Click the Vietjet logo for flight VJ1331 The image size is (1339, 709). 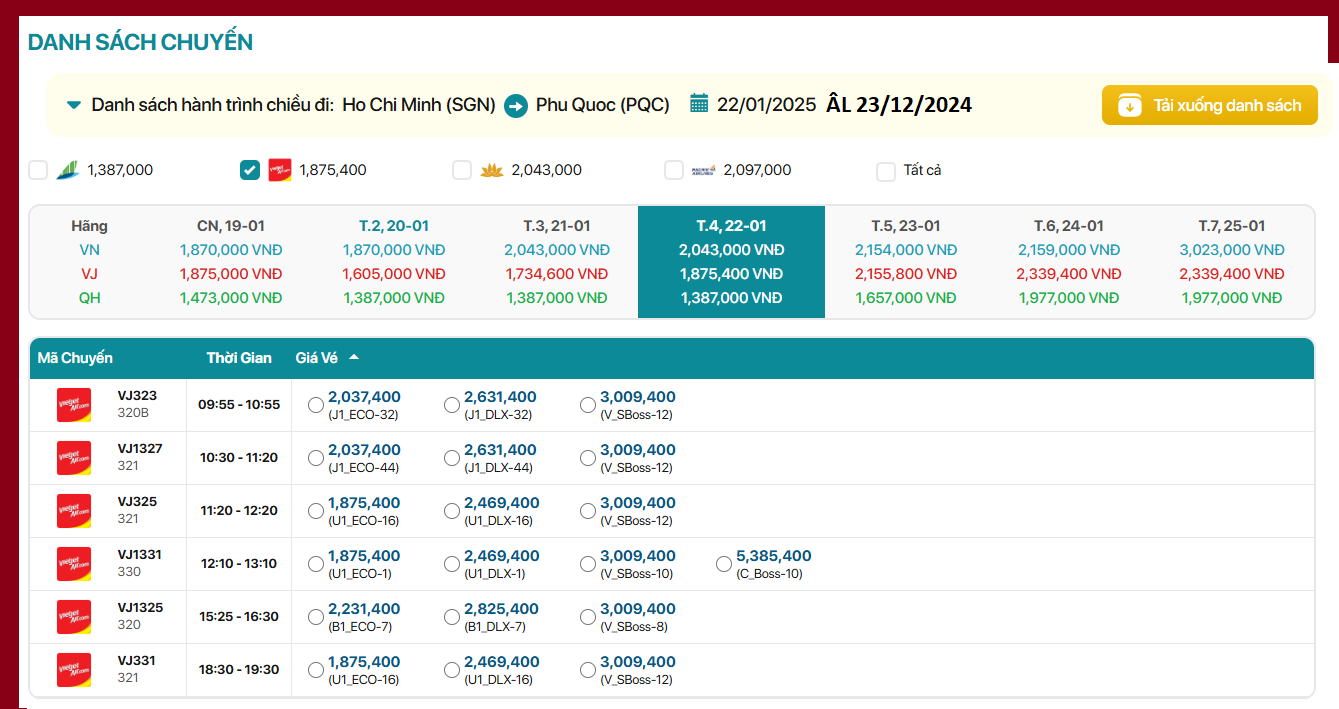point(74,564)
